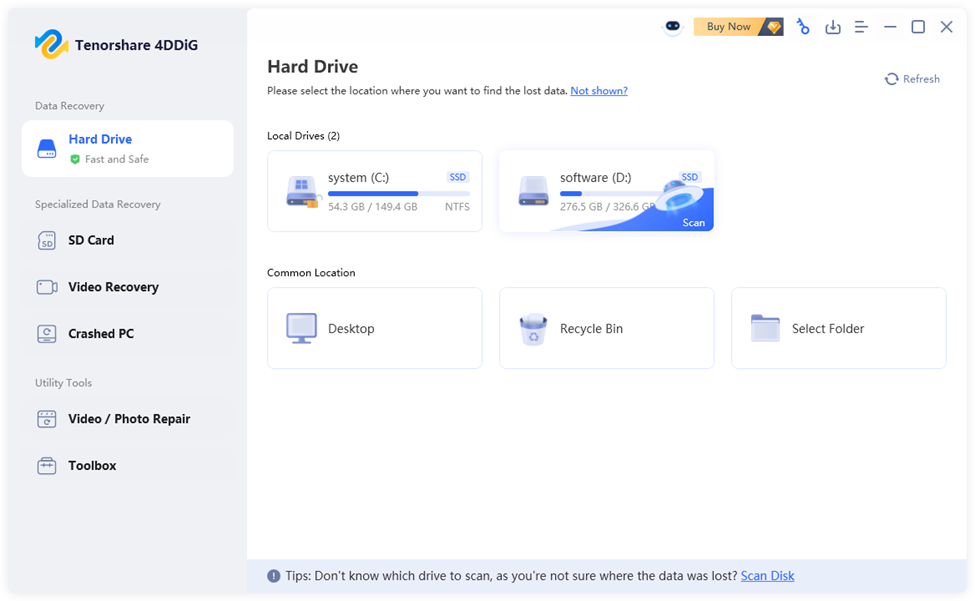Click the key-shaped register icon
Image resolution: width=975 pixels, height=601 pixels.
[x=802, y=27]
